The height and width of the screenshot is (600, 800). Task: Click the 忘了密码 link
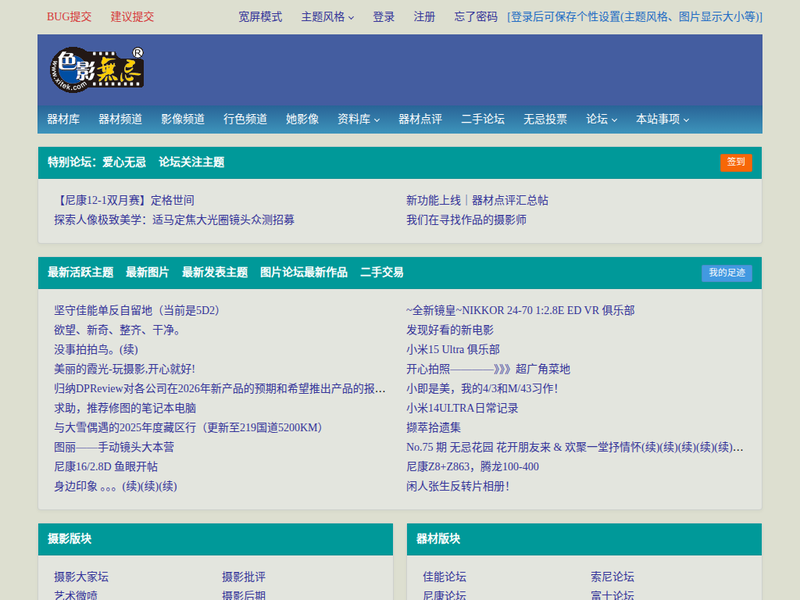coord(475,17)
